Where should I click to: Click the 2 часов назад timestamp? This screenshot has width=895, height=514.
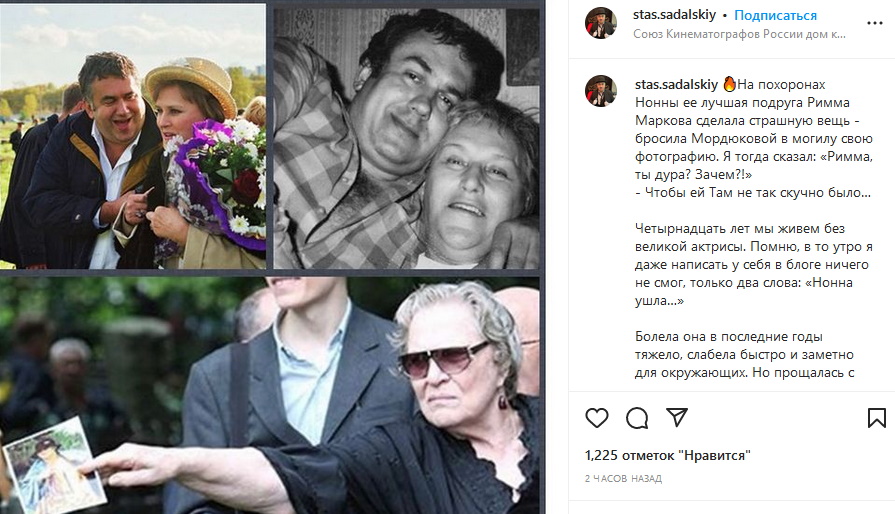623,479
